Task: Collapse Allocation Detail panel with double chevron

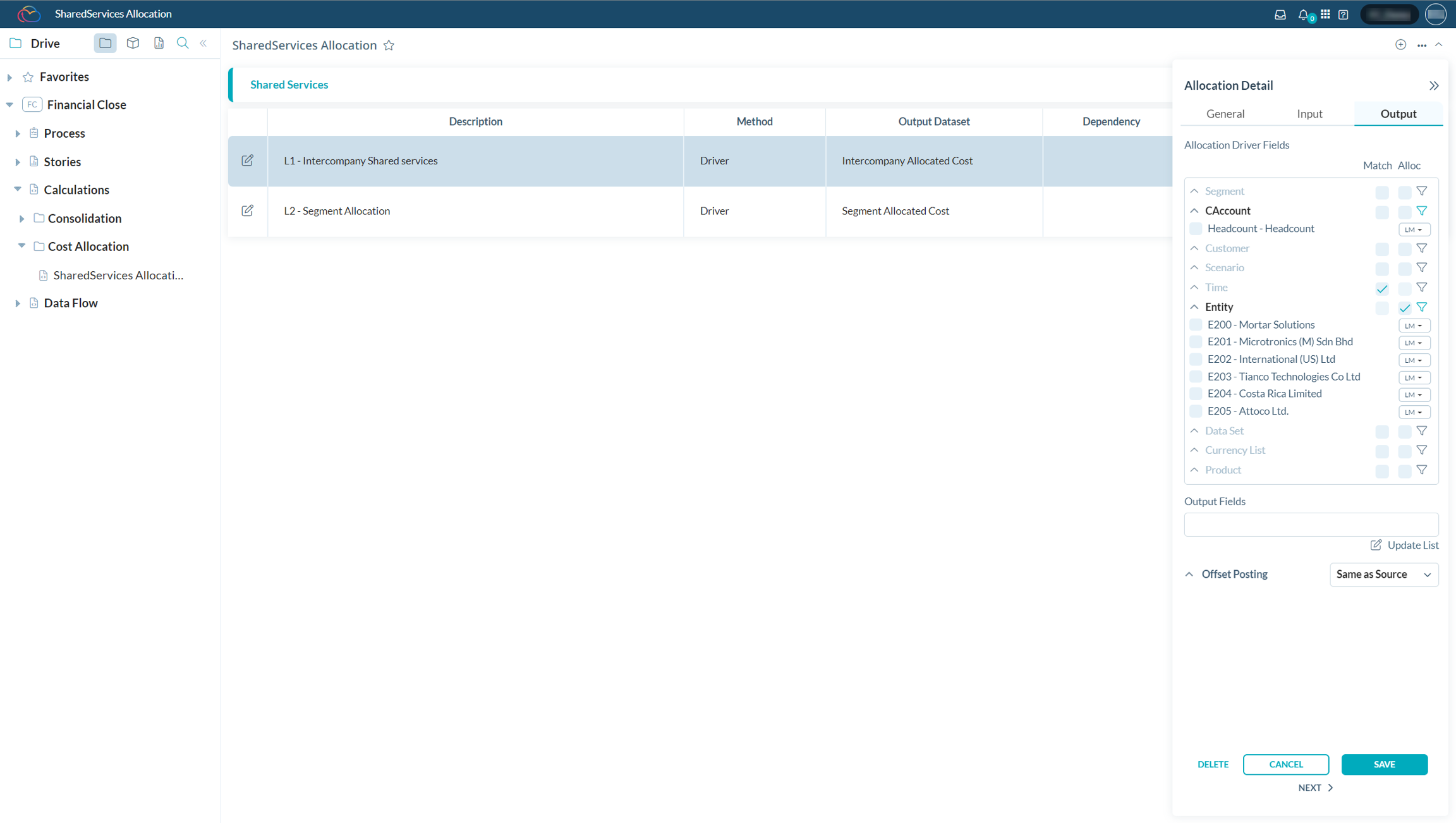Action: [x=1433, y=85]
